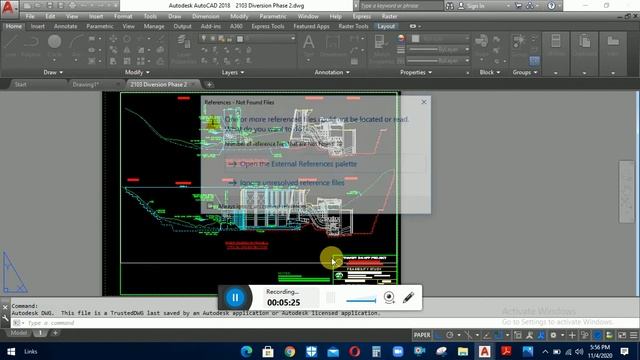
Task: Switch to the Start file tab
Action: (21, 84)
